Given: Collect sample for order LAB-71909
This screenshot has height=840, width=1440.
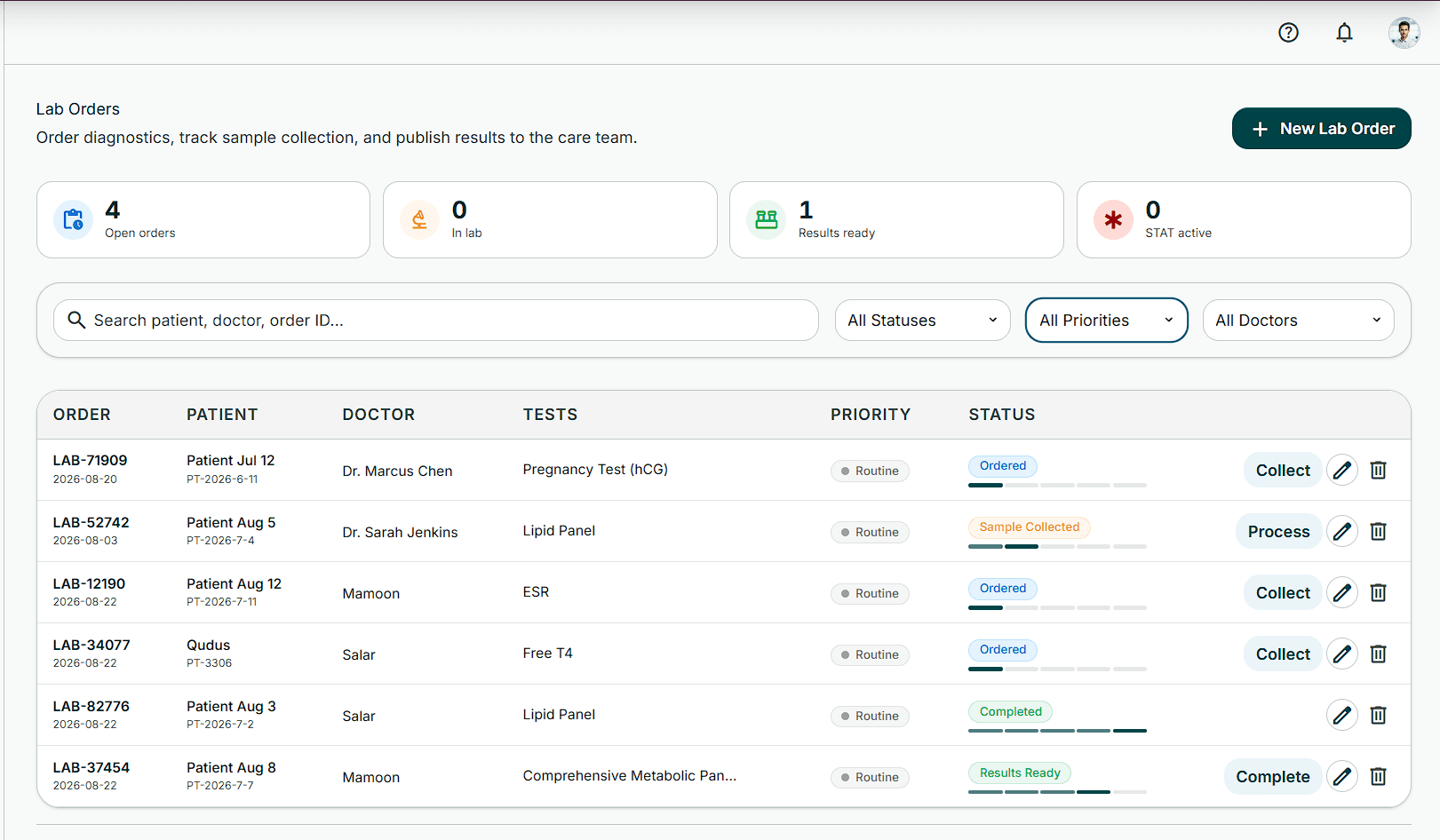Looking at the screenshot, I should click(x=1283, y=470).
